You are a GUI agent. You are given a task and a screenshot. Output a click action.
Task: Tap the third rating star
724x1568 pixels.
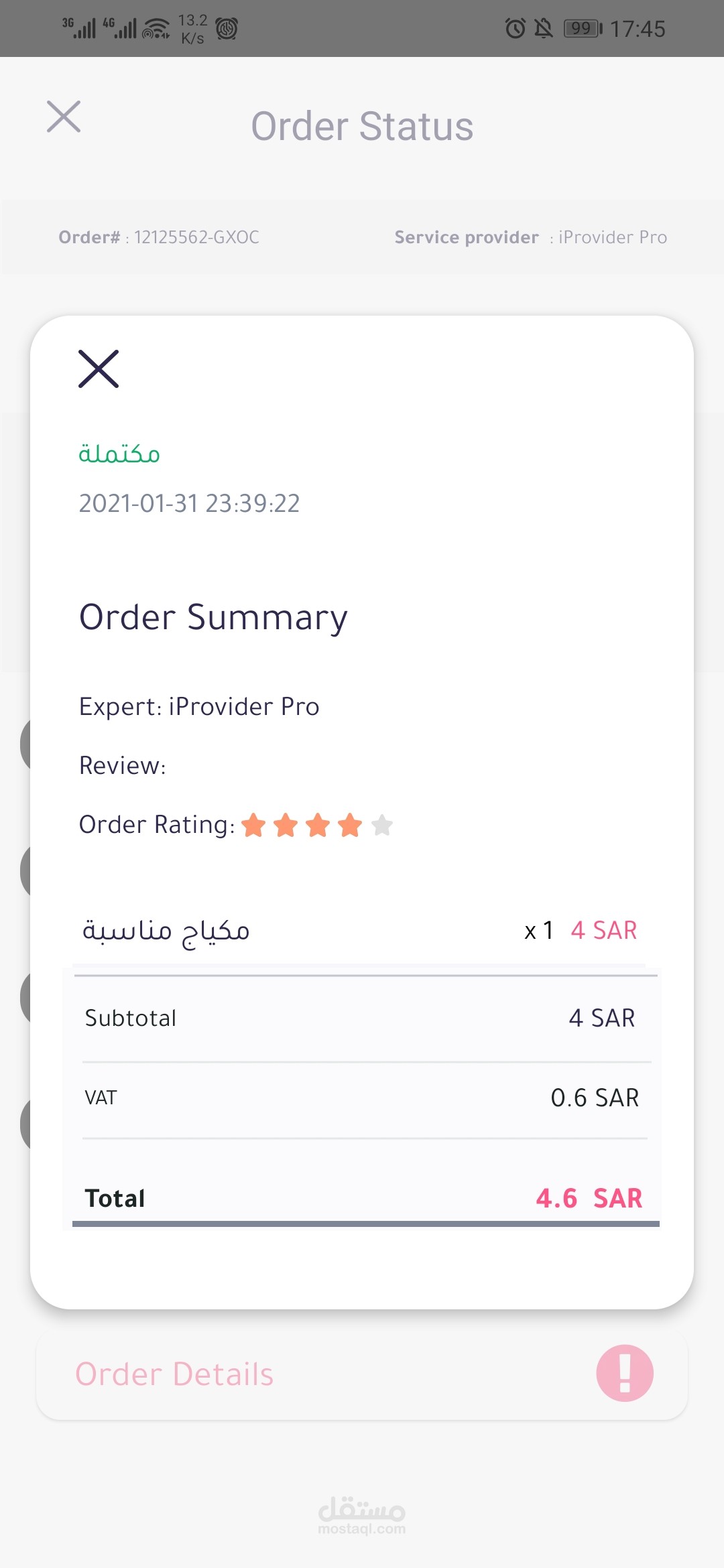[x=318, y=825]
